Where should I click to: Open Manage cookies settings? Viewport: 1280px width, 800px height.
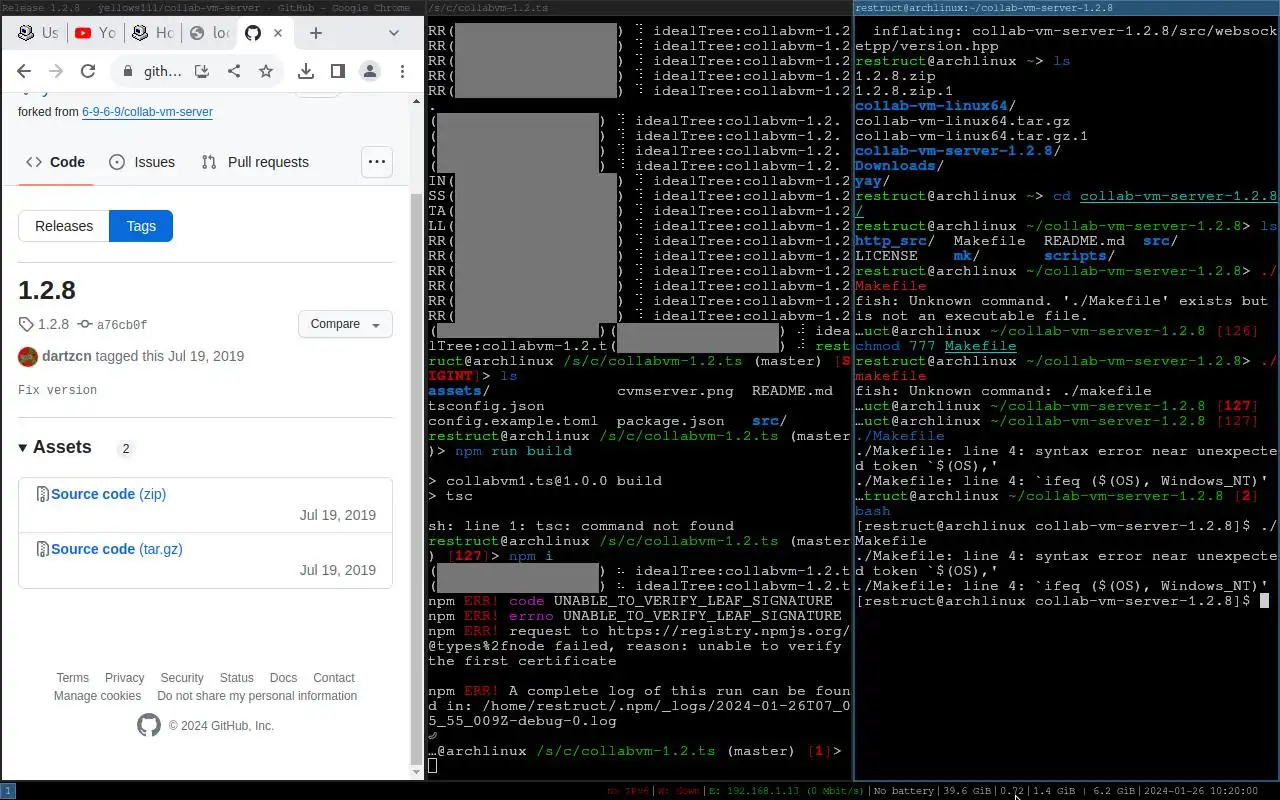point(97,696)
